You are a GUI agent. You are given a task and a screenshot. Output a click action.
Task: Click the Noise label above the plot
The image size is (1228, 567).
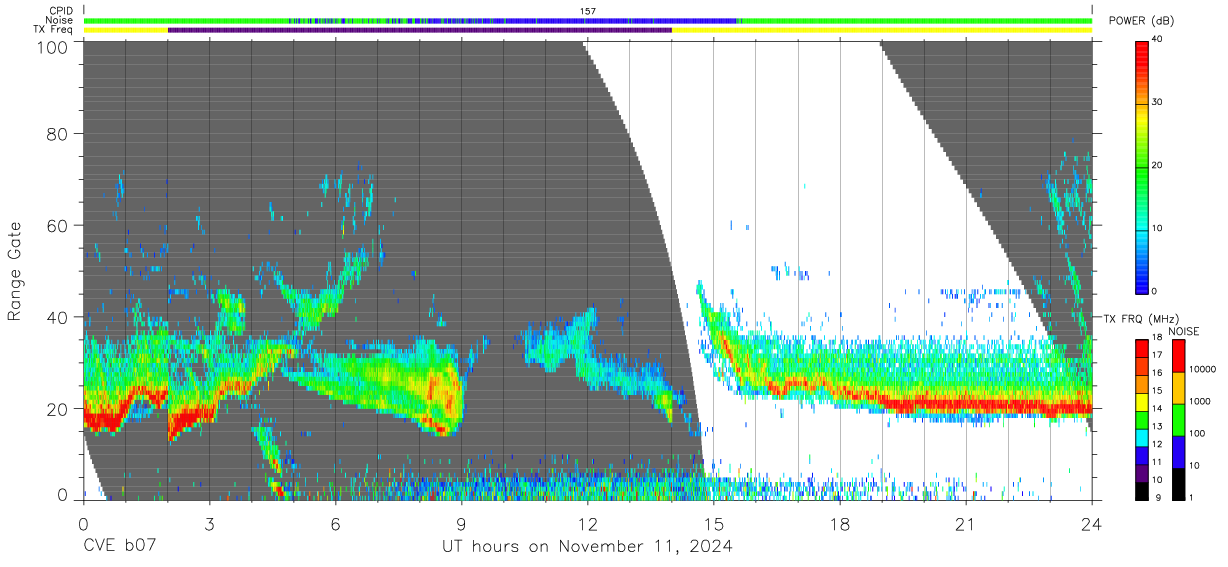[x=61, y=20]
